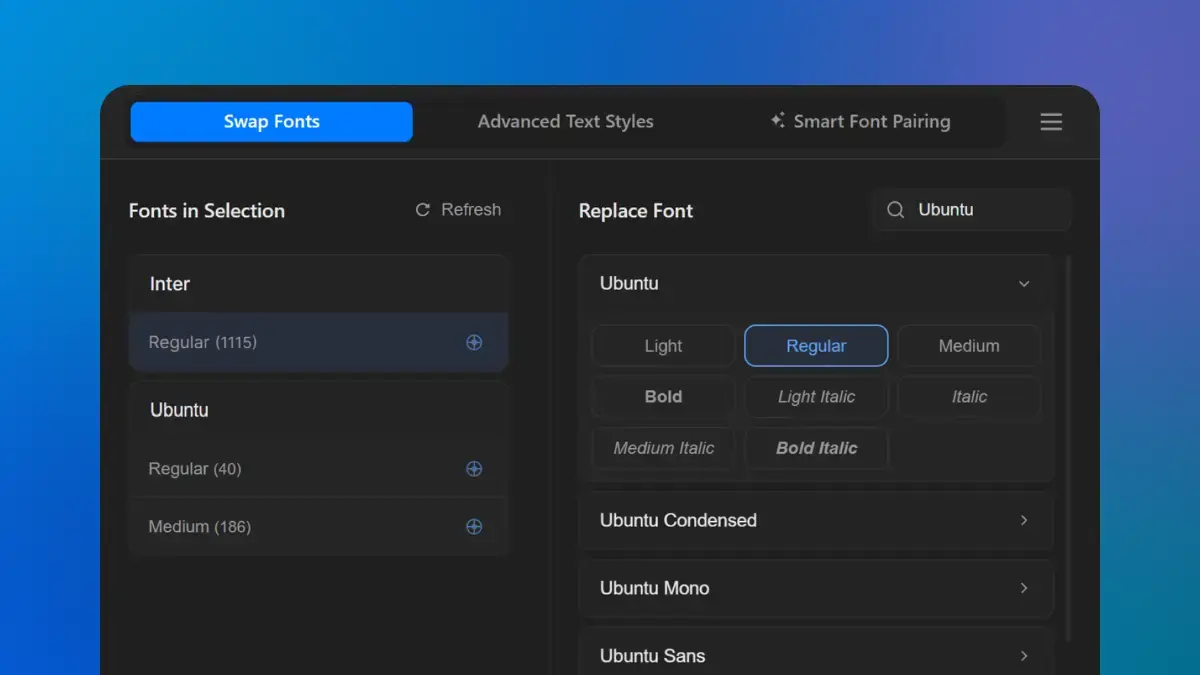This screenshot has height=675, width=1200.
Task: Select the Bold font style
Action: pyautogui.click(x=663, y=397)
